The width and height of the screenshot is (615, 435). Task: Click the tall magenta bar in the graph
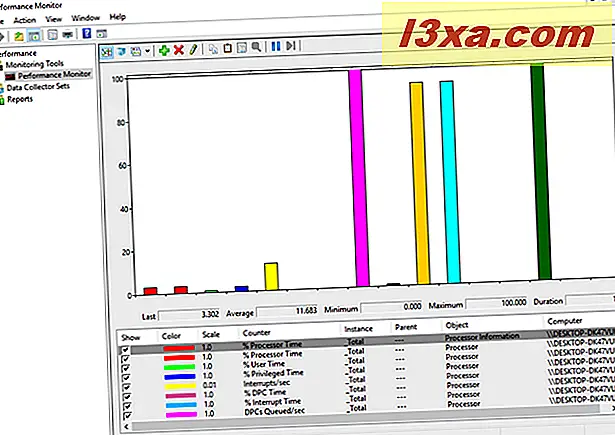(x=359, y=178)
